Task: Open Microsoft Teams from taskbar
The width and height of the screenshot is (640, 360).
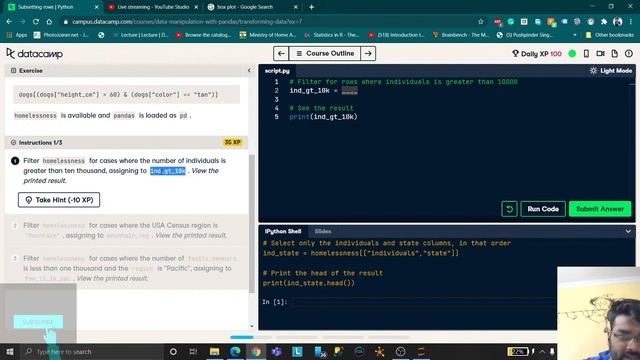Action: click(276, 351)
